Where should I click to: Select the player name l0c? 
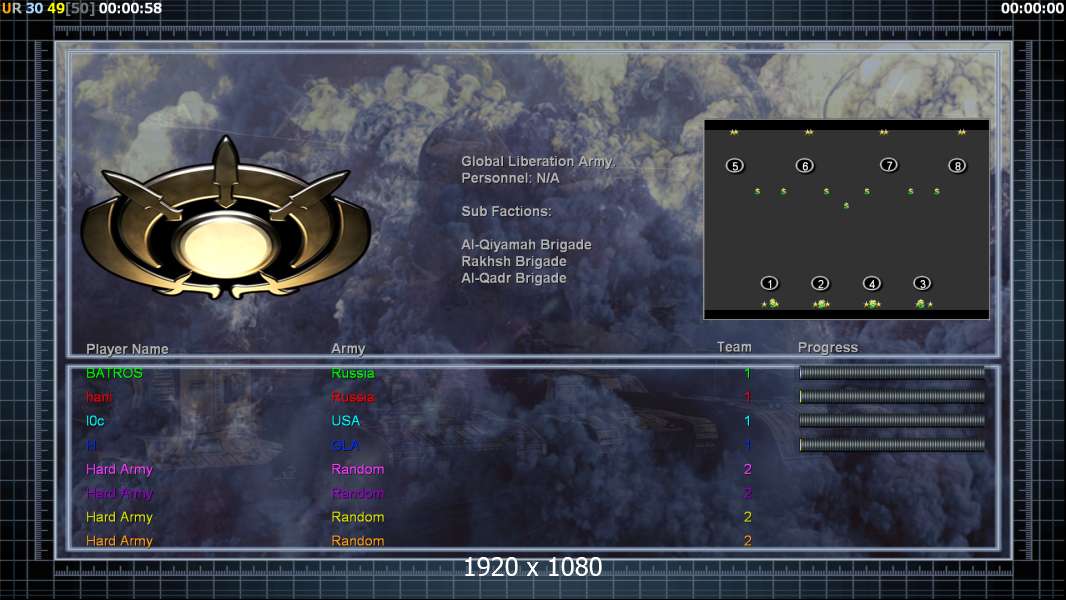click(x=95, y=421)
